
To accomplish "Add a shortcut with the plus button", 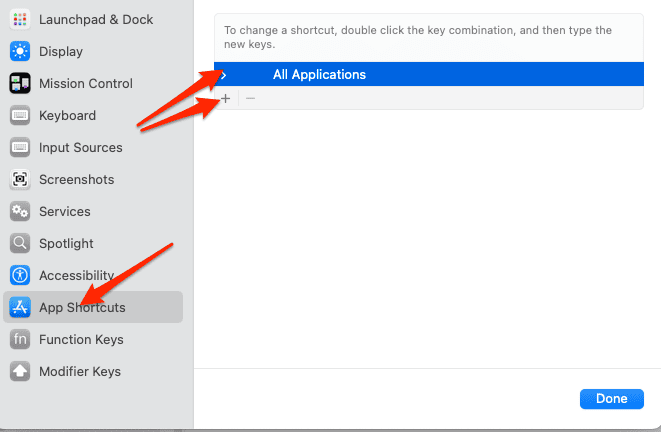I will point(226,98).
